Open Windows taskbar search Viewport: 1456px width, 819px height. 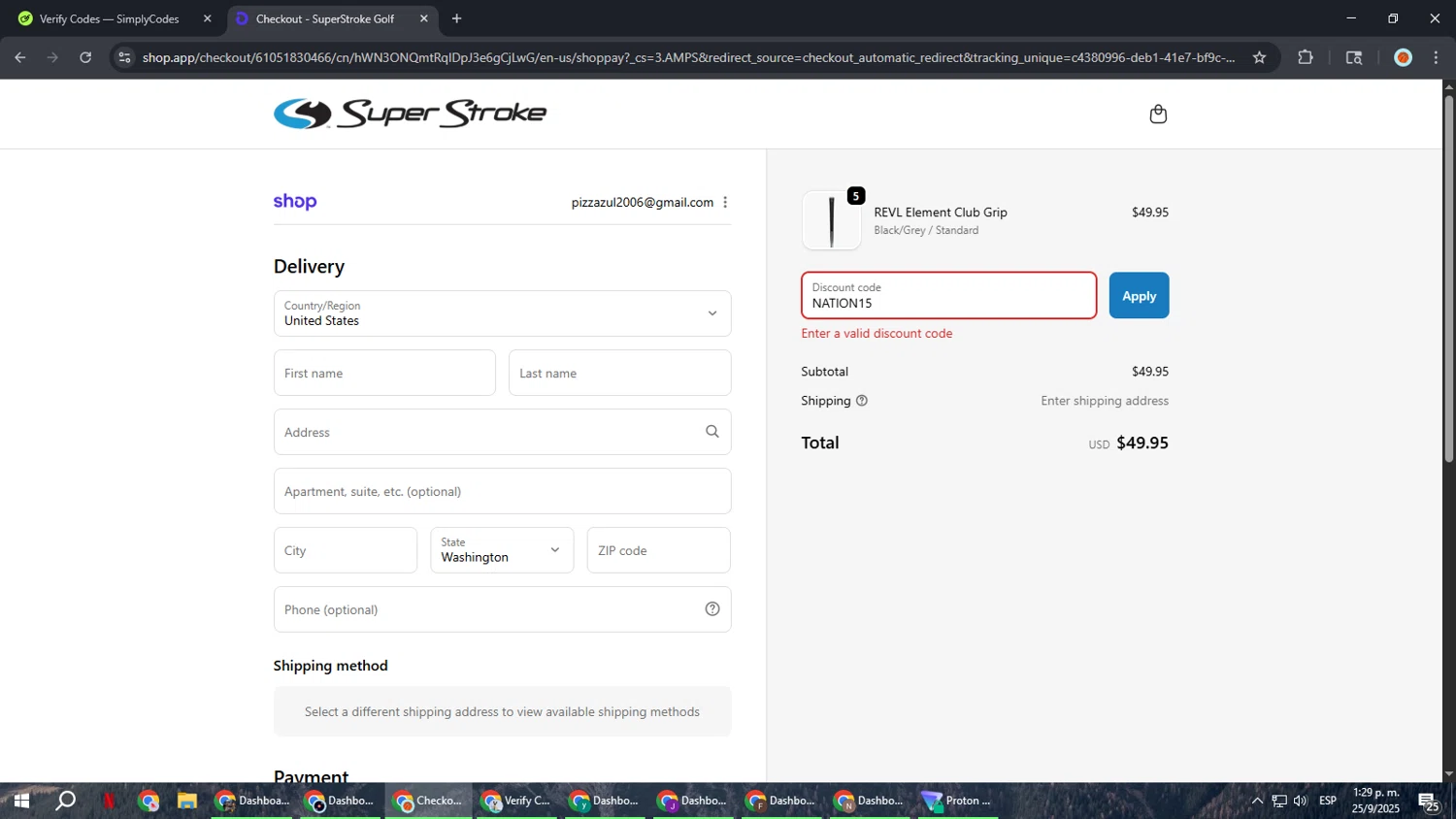click(65, 801)
